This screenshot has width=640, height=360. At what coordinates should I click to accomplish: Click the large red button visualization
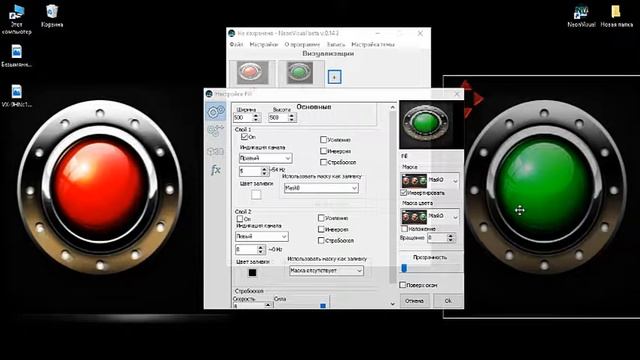point(100,187)
